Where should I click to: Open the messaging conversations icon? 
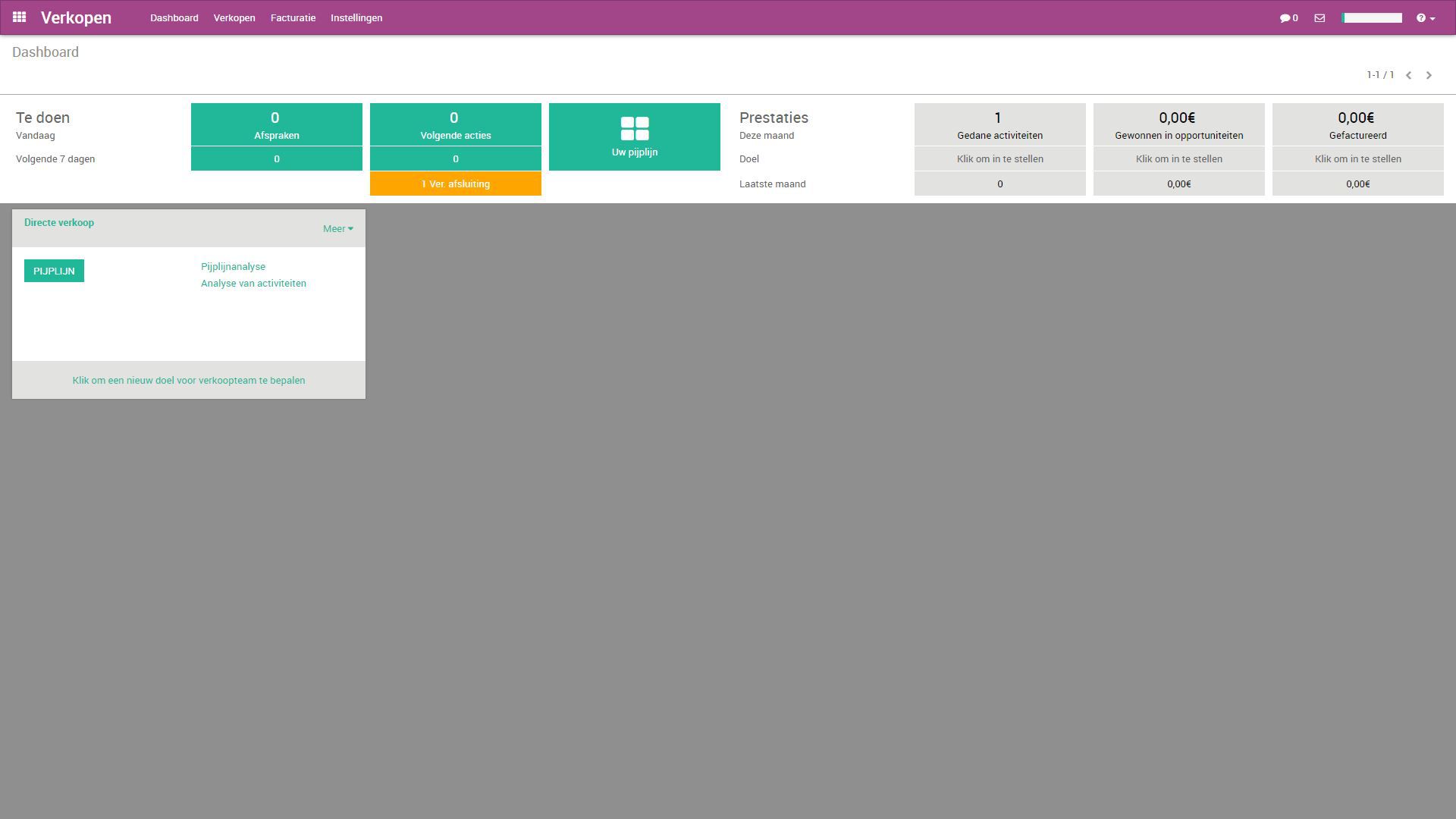(1287, 17)
